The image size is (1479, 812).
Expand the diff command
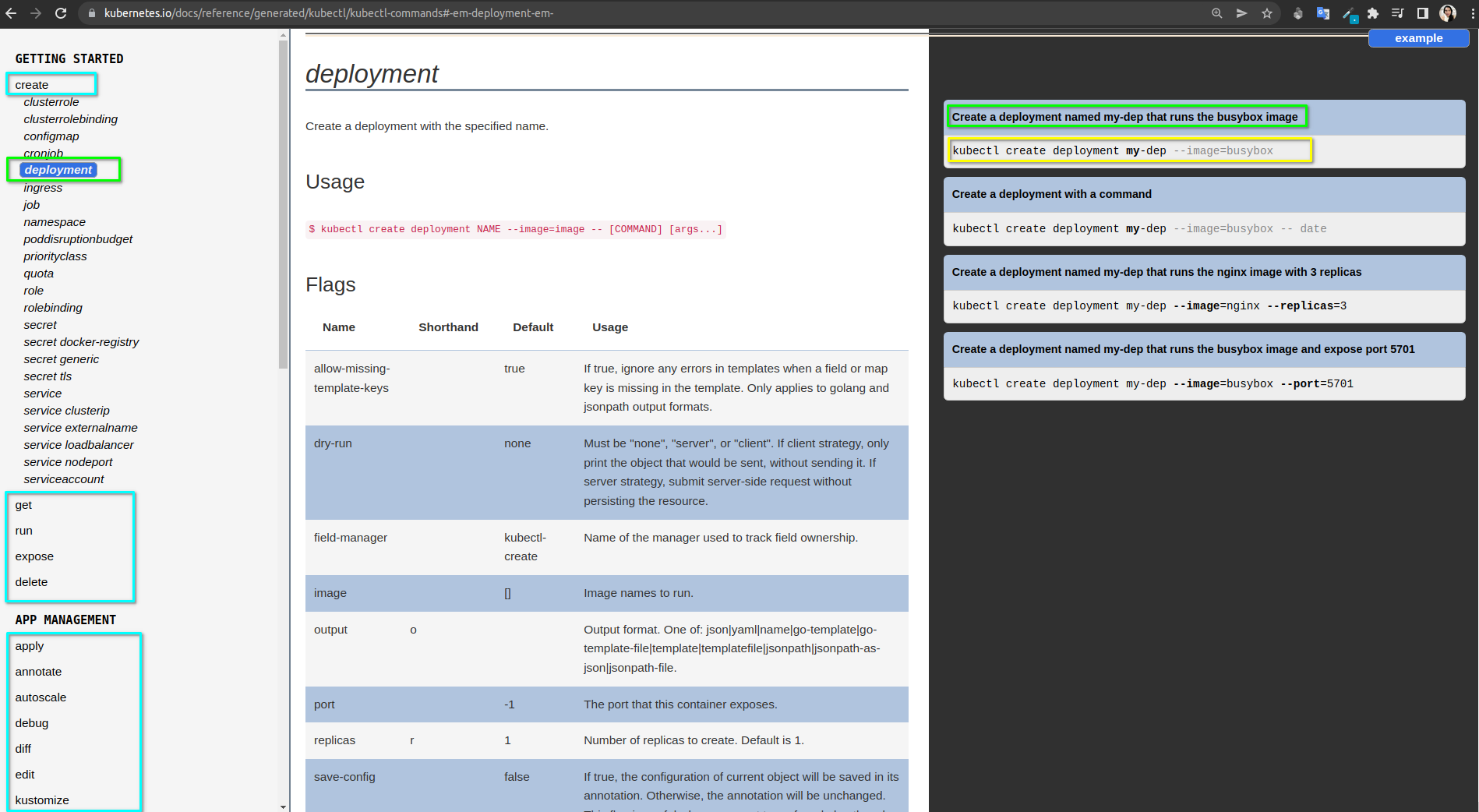23,749
